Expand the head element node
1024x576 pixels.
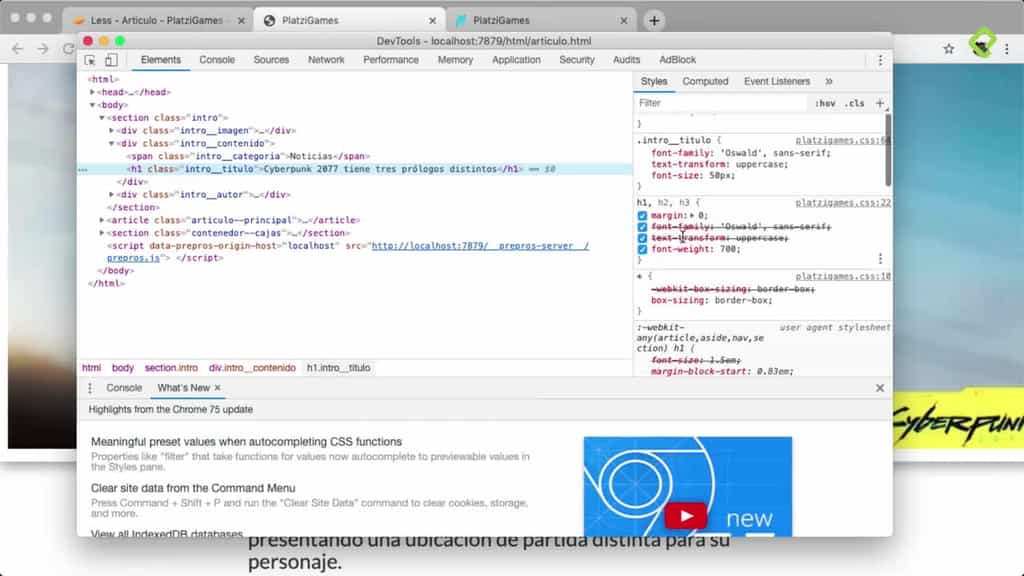coord(93,92)
